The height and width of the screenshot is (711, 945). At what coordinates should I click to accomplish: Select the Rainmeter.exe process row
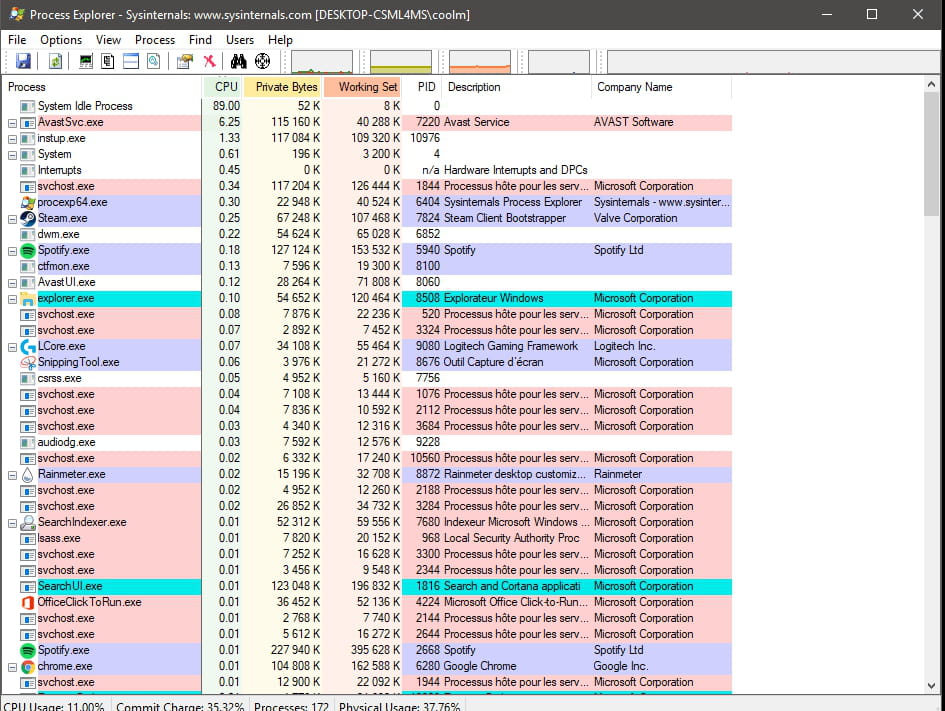71,474
